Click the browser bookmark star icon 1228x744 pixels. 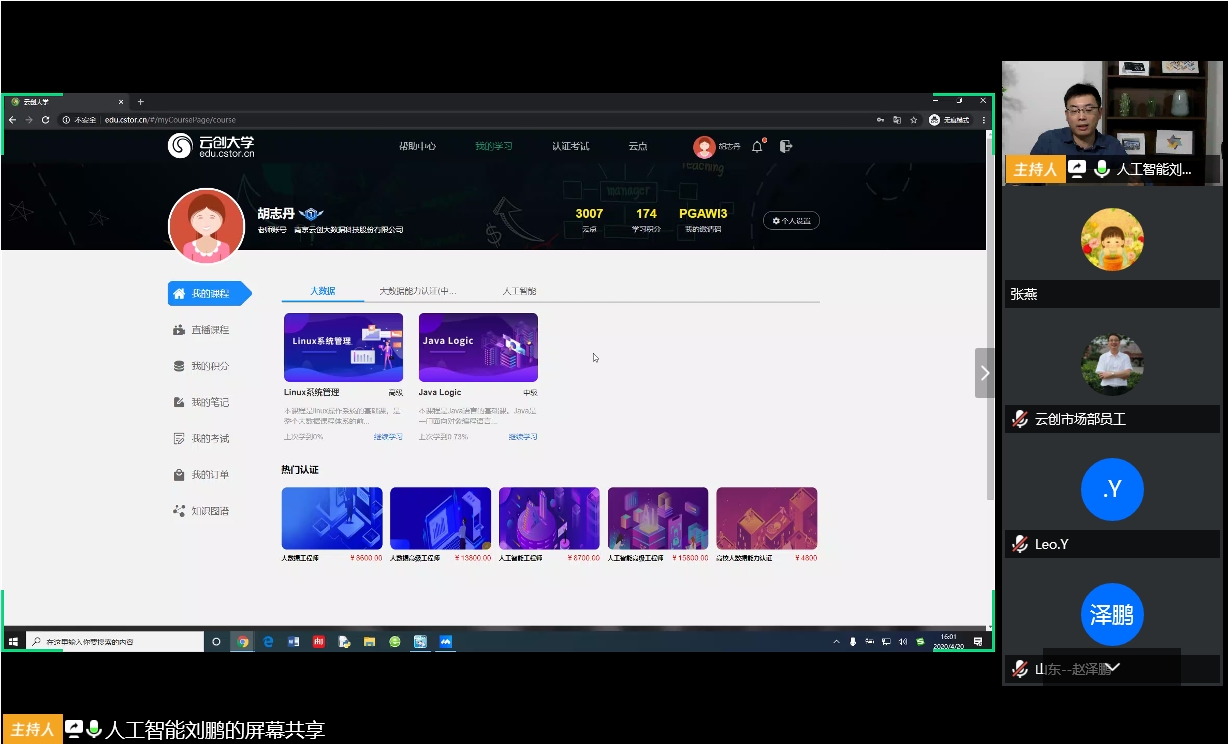coord(913,120)
